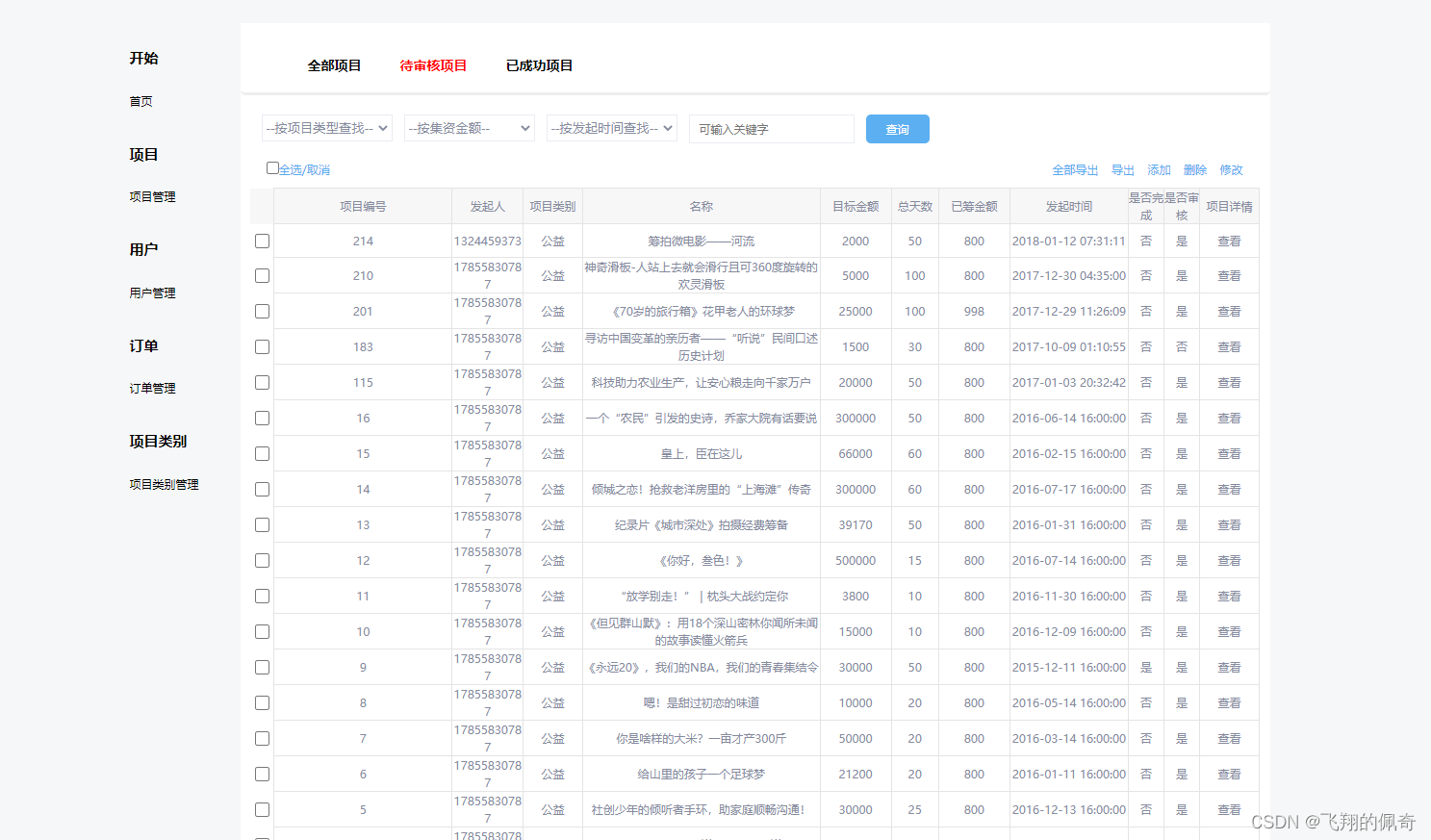1431x840 pixels.
Task: Click 查看 in the row for project 5
Action: point(1229,809)
